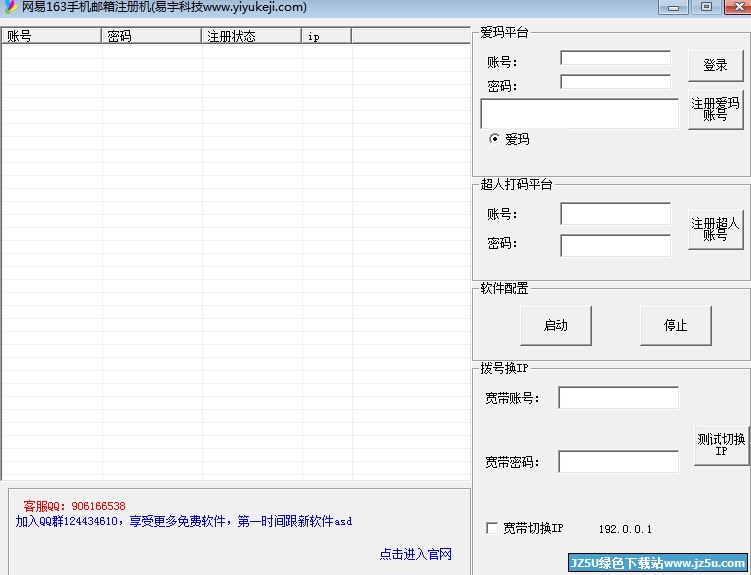Screen dimensions: 751x575
Task: Click the 测试切换IP button
Action: pyautogui.click(x=721, y=445)
